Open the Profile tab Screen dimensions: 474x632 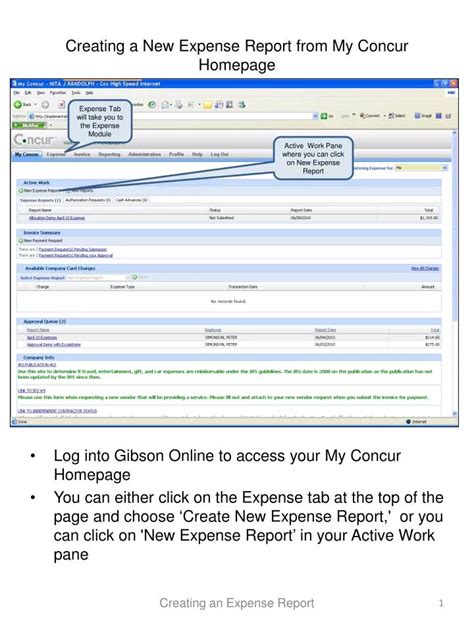point(176,154)
